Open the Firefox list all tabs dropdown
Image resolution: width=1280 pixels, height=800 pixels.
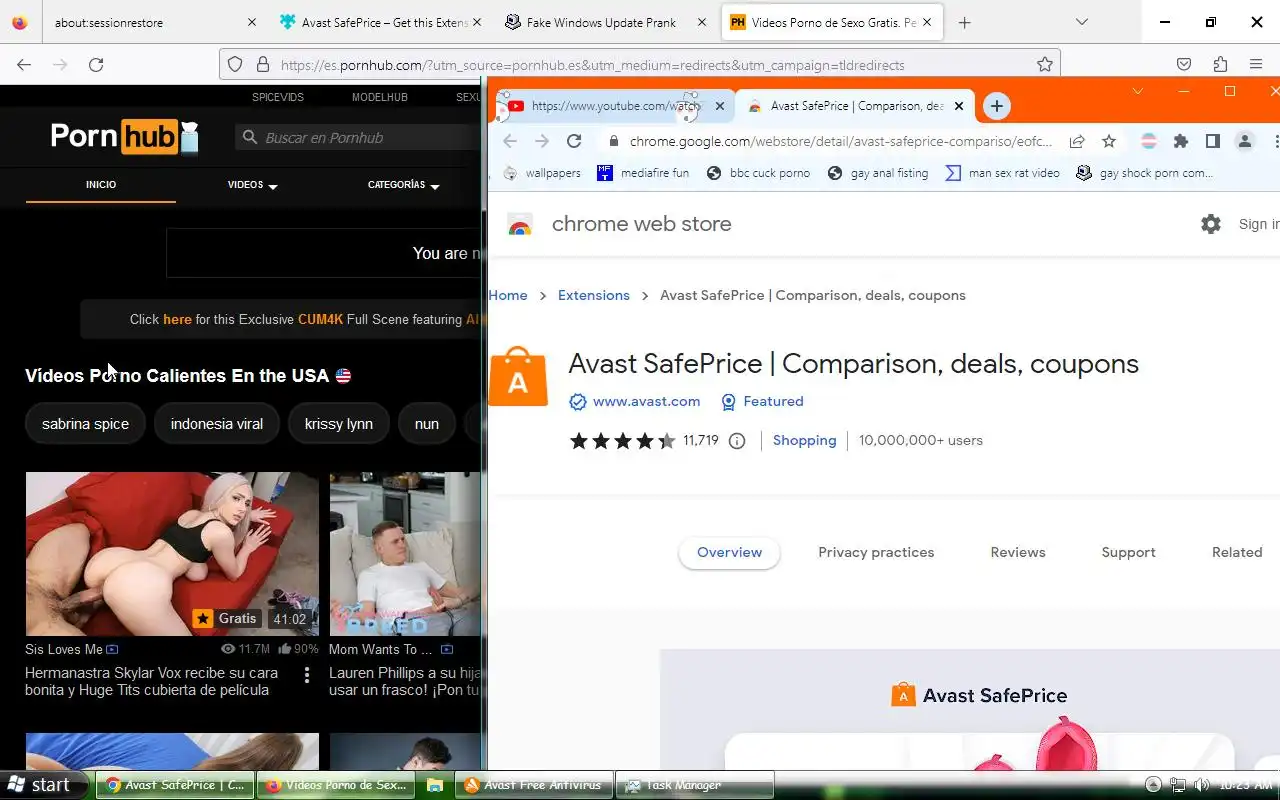[1081, 22]
